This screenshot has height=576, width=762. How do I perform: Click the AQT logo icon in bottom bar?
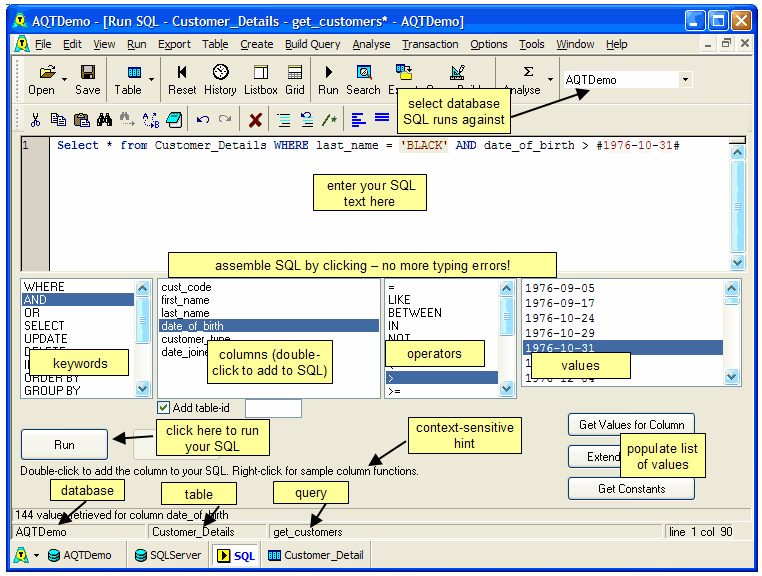point(21,555)
